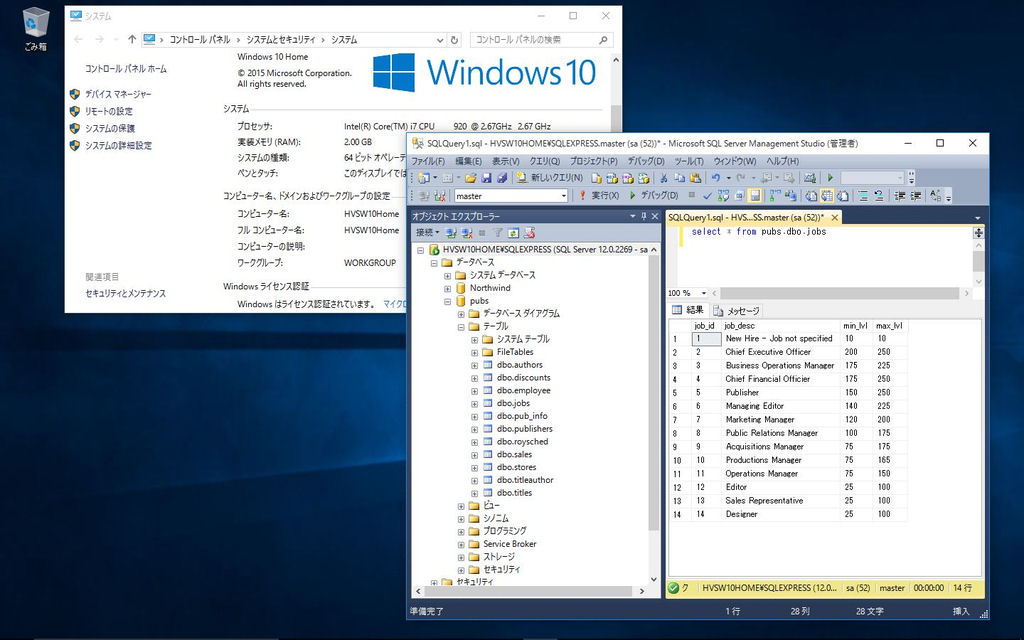The image size is (1024, 640).
Task: Click the Refresh icon in Object Explorer toolbar
Action: point(513,232)
